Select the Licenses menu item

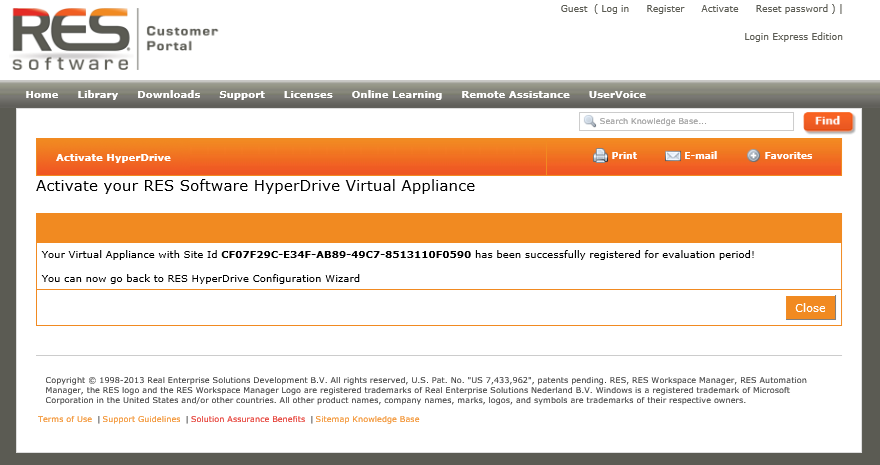pyautogui.click(x=308, y=94)
